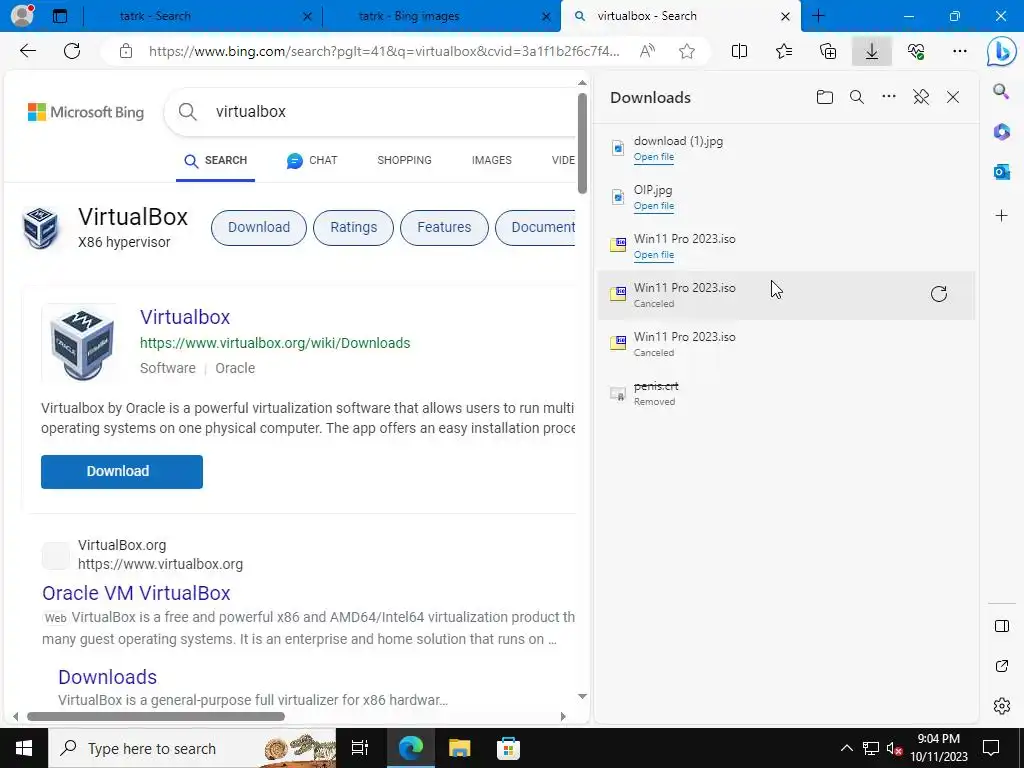Screen dimensions: 1024x768
Task: Open Collections icon in toolbar
Action: coord(827,51)
